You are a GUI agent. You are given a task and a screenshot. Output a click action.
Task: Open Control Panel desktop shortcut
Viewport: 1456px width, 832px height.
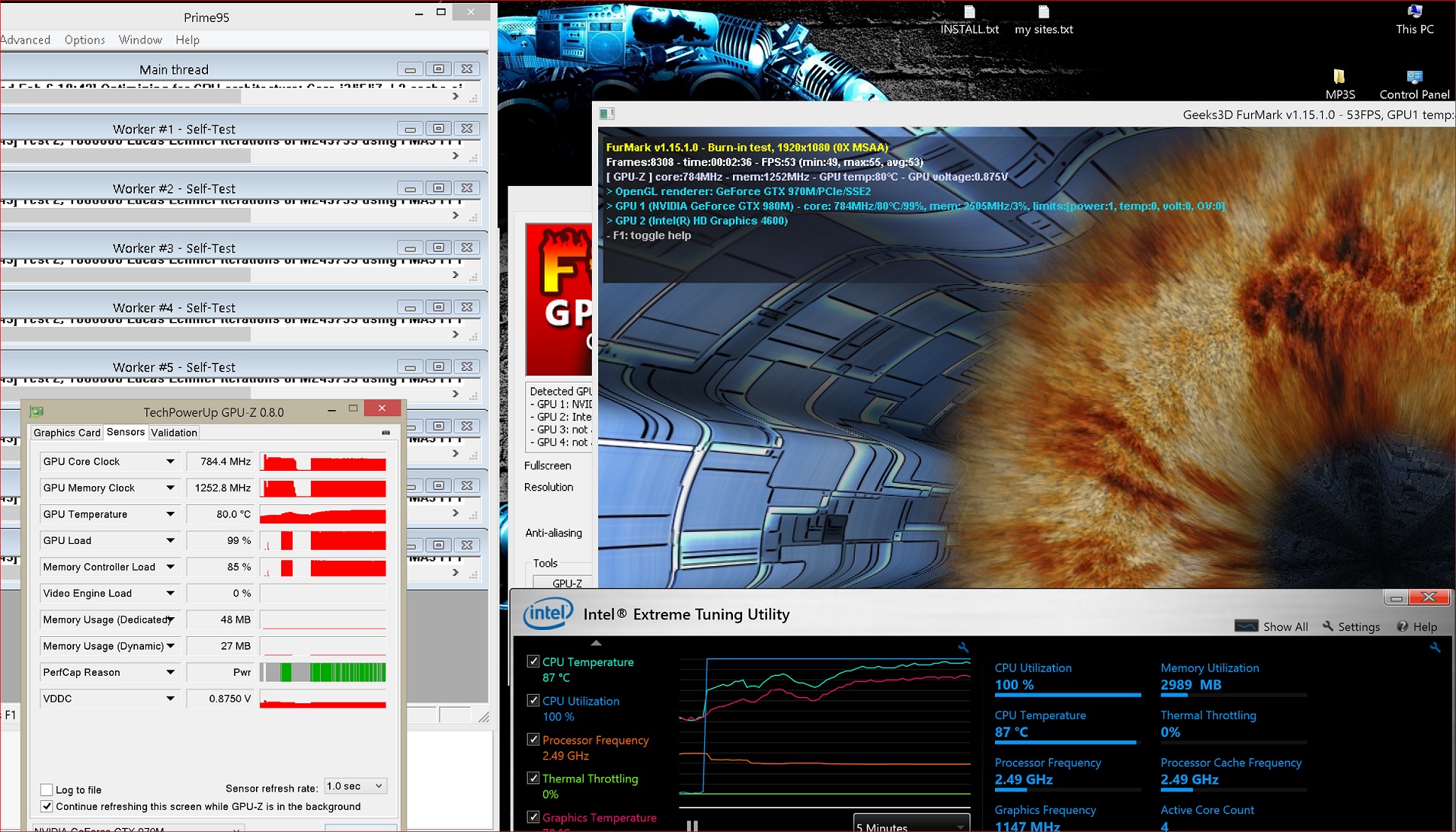point(1414,85)
